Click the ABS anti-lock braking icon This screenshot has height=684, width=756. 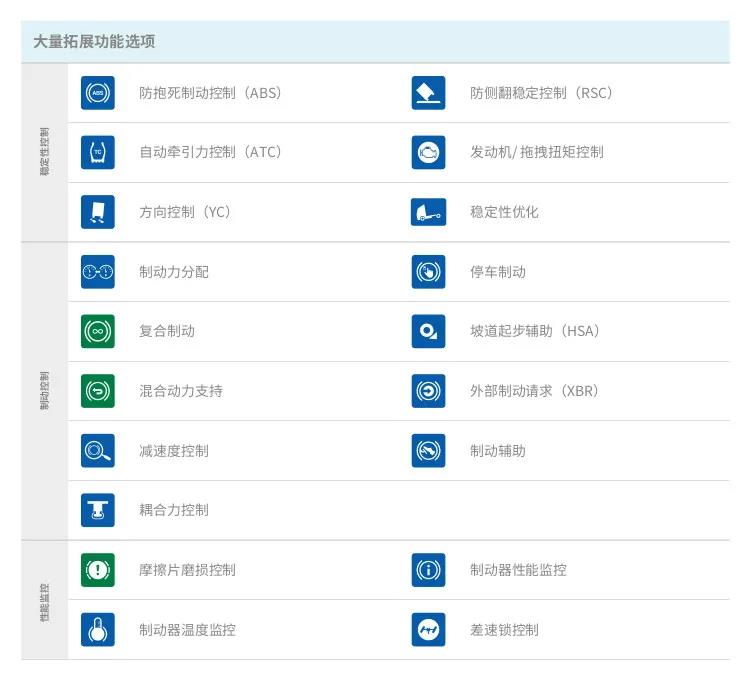98,93
